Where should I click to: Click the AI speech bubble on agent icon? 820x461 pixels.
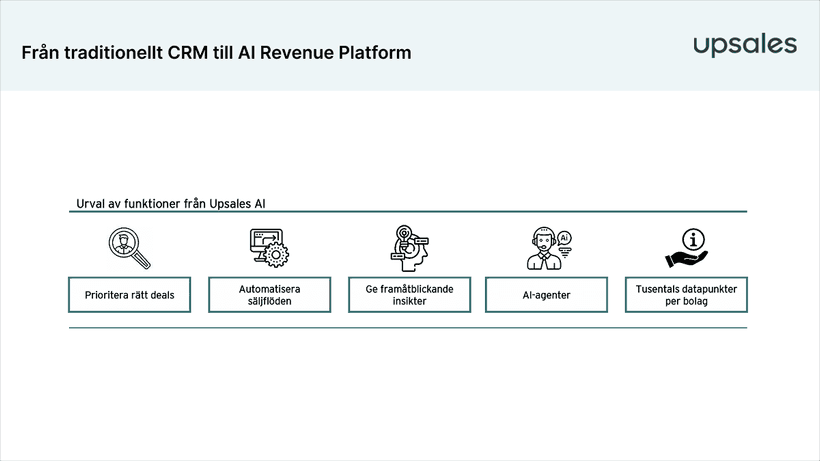point(564,238)
